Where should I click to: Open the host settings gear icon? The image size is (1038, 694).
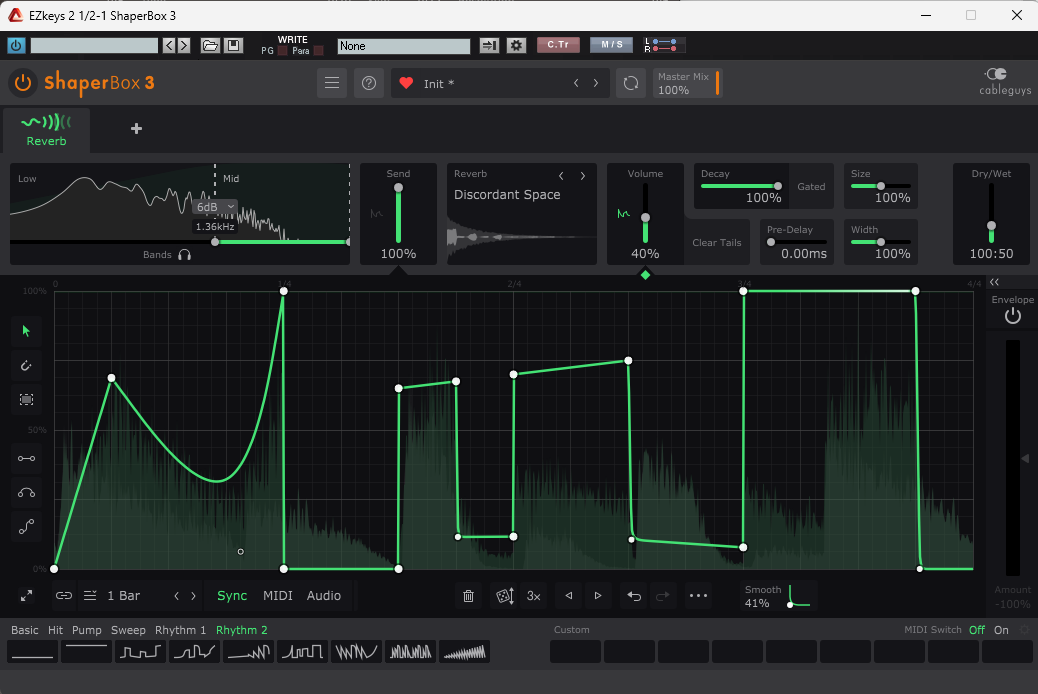point(516,45)
